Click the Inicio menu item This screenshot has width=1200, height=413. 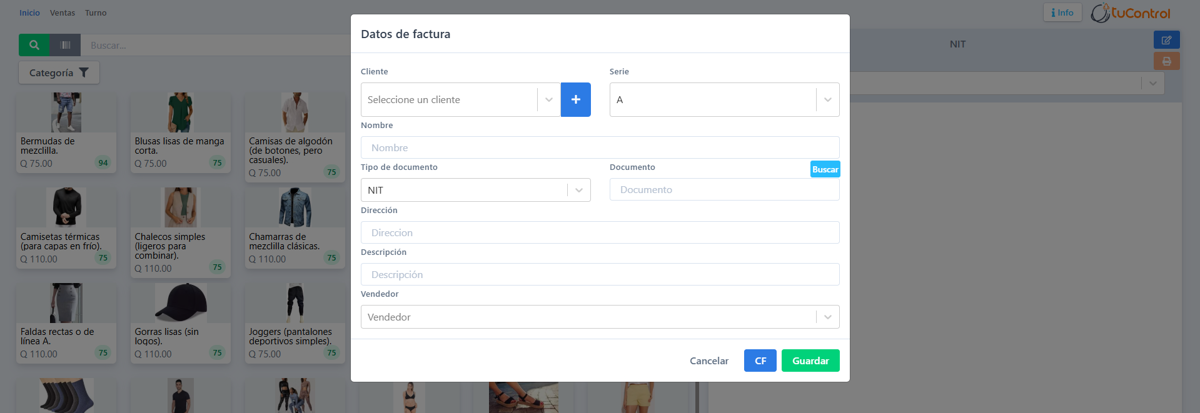pyautogui.click(x=30, y=13)
